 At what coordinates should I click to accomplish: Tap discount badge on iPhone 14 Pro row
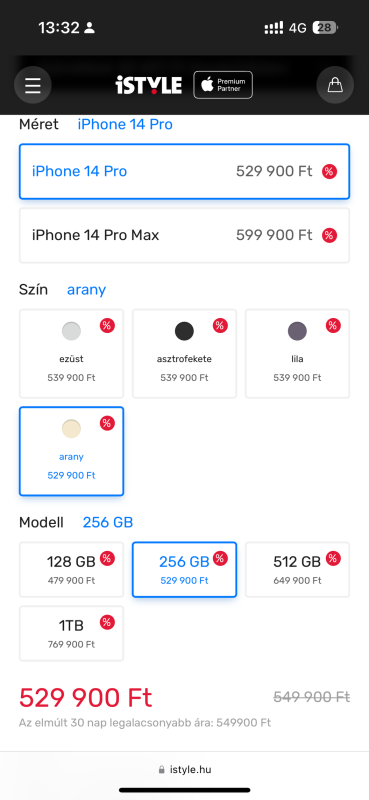329,171
